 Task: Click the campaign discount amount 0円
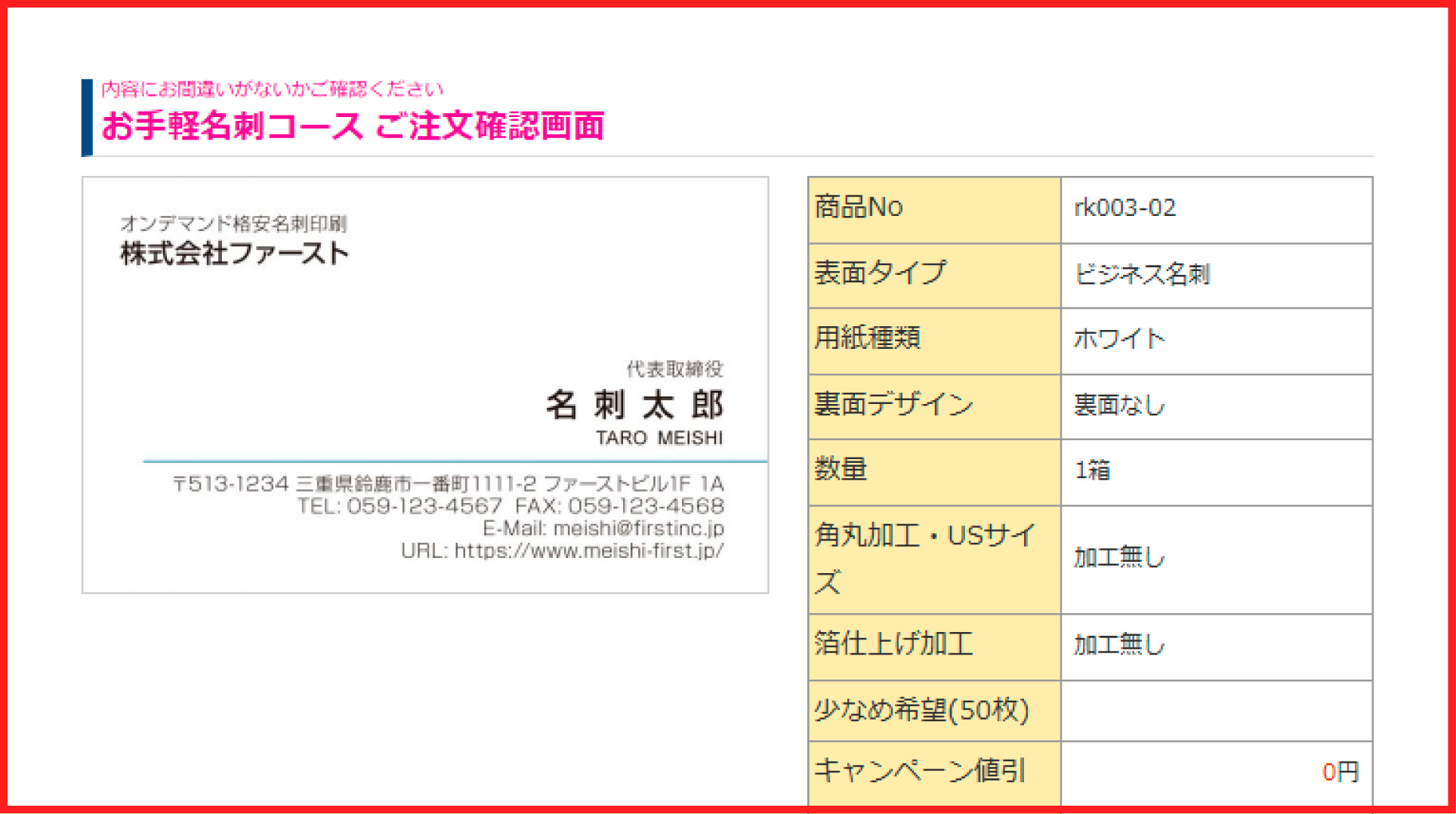[1340, 772]
